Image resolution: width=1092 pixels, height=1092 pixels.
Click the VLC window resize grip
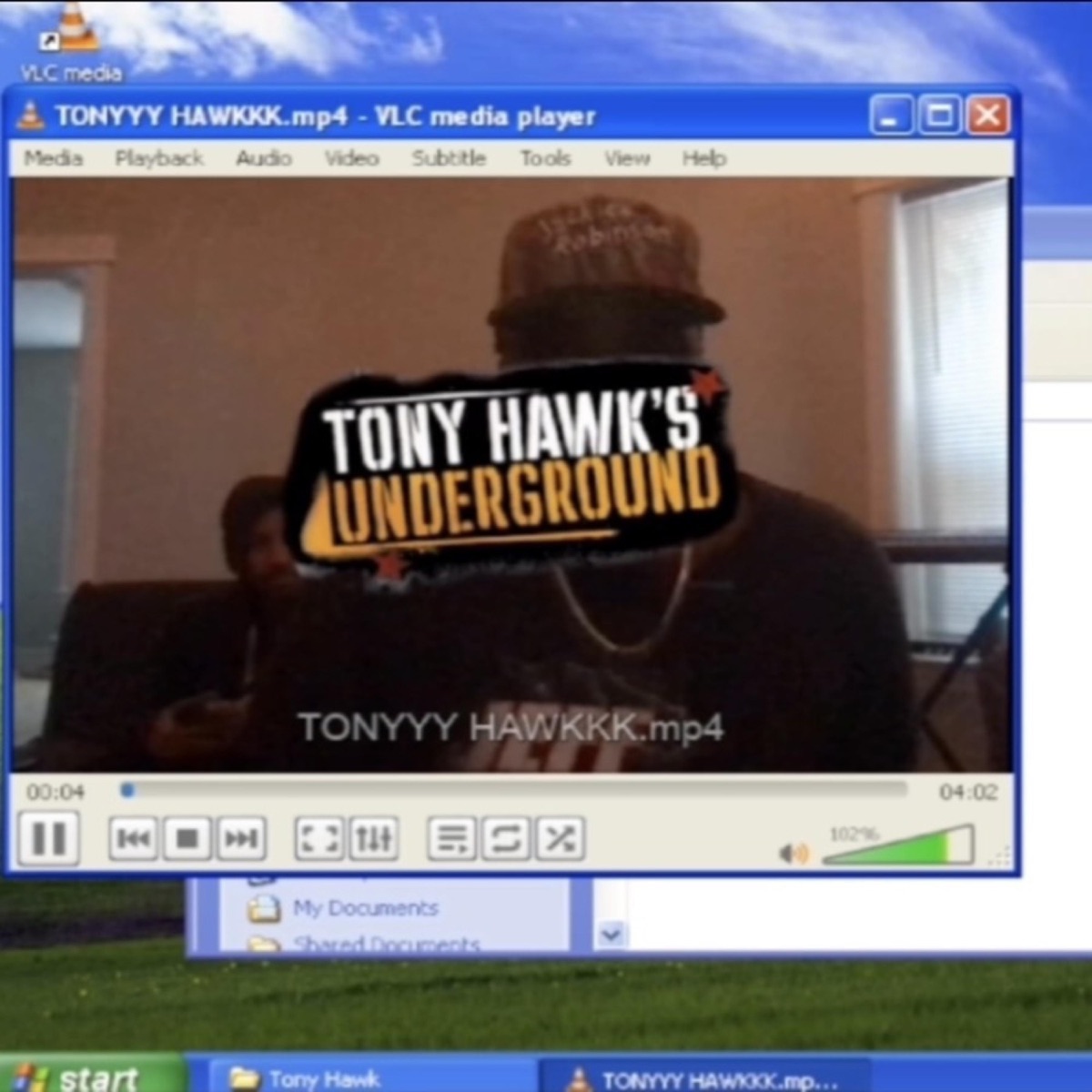point(1000,856)
